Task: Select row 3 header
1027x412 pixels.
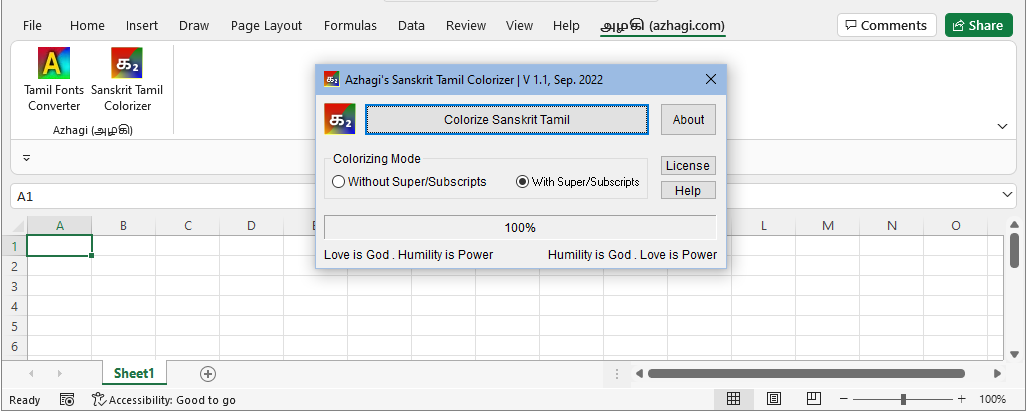Action: [15, 287]
